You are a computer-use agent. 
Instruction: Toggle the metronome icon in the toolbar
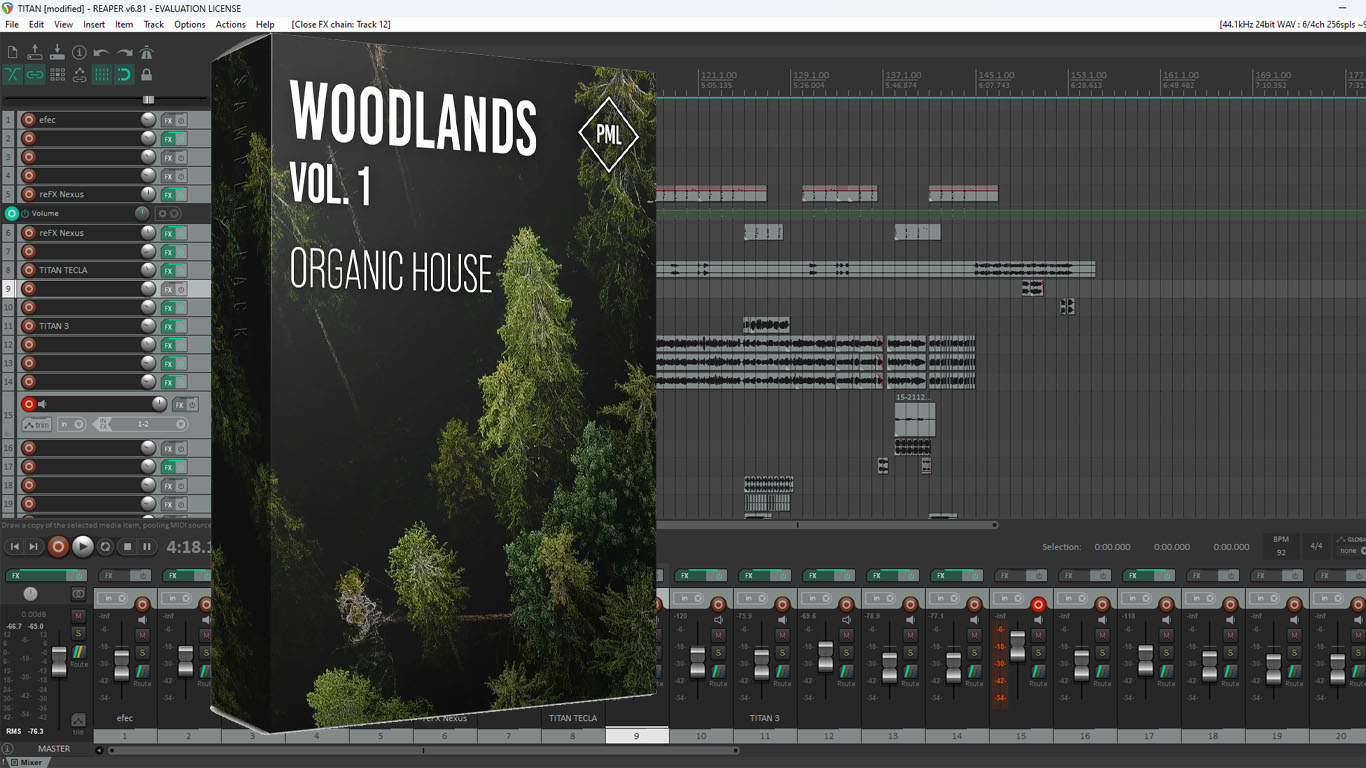(146, 52)
